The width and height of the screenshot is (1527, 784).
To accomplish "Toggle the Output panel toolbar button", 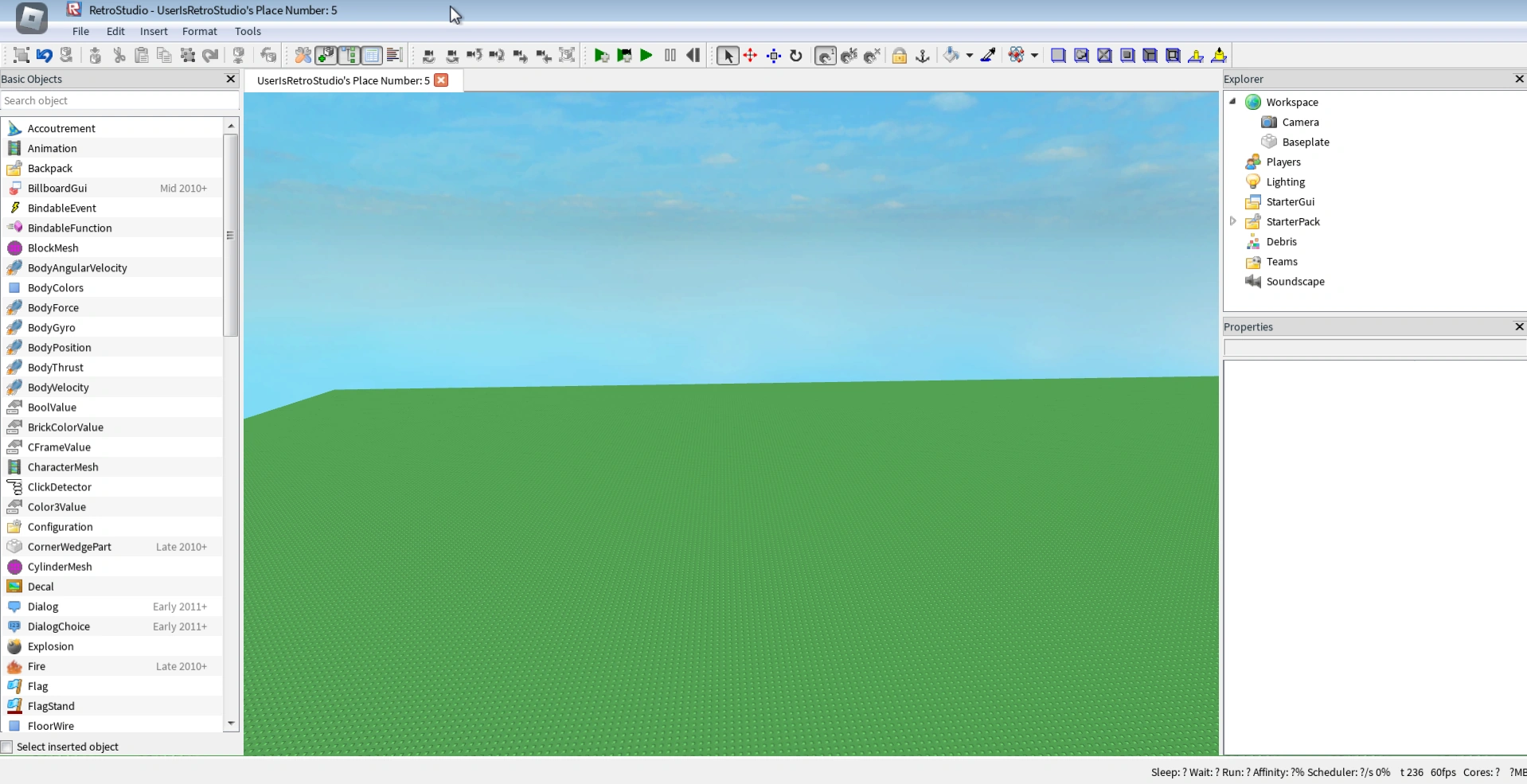I will [x=394, y=55].
